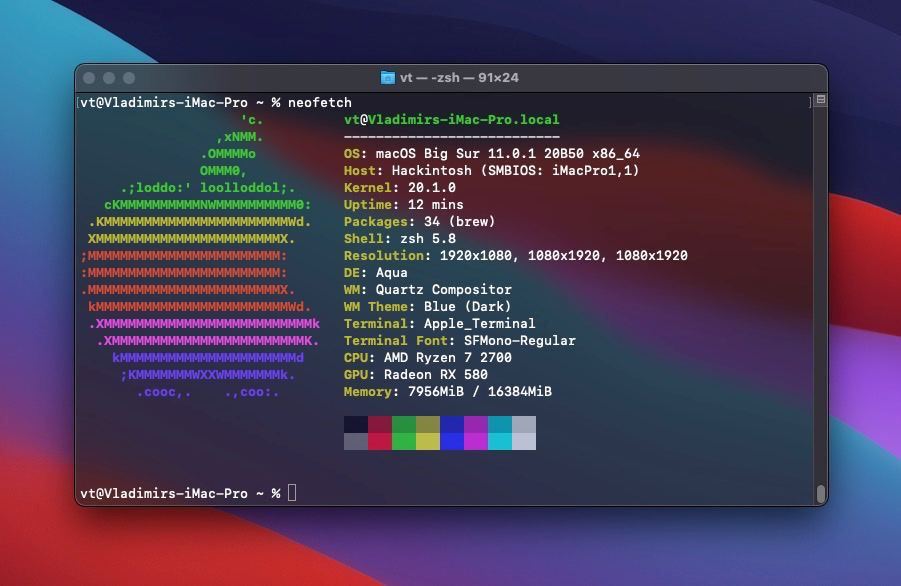Click the bright cyan color block

[500, 442]
